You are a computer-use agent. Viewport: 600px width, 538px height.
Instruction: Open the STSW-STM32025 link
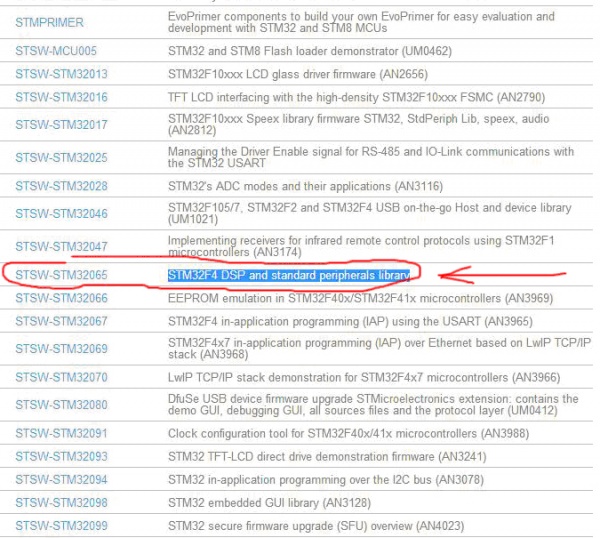click(x=61, y=158)
